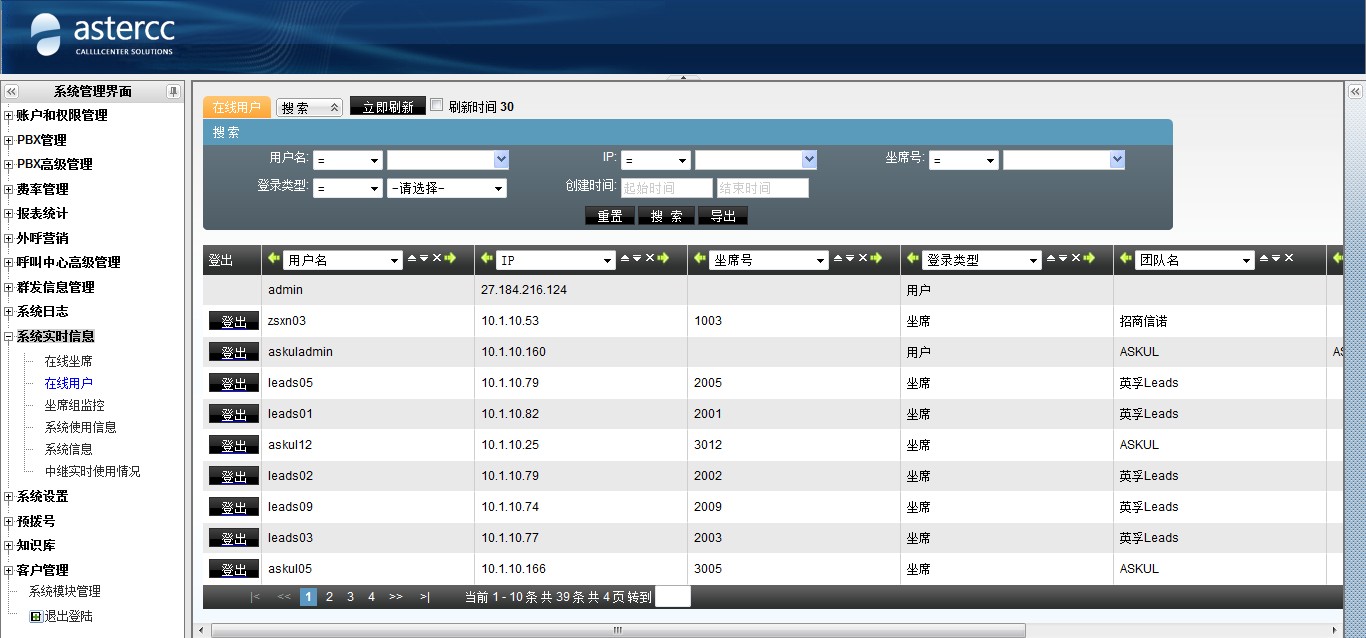The width and height of the screenshot is (1366, 638).
Task: Collapse the left navigation panel with the double-arrow icon
Action: coord(12,91)
